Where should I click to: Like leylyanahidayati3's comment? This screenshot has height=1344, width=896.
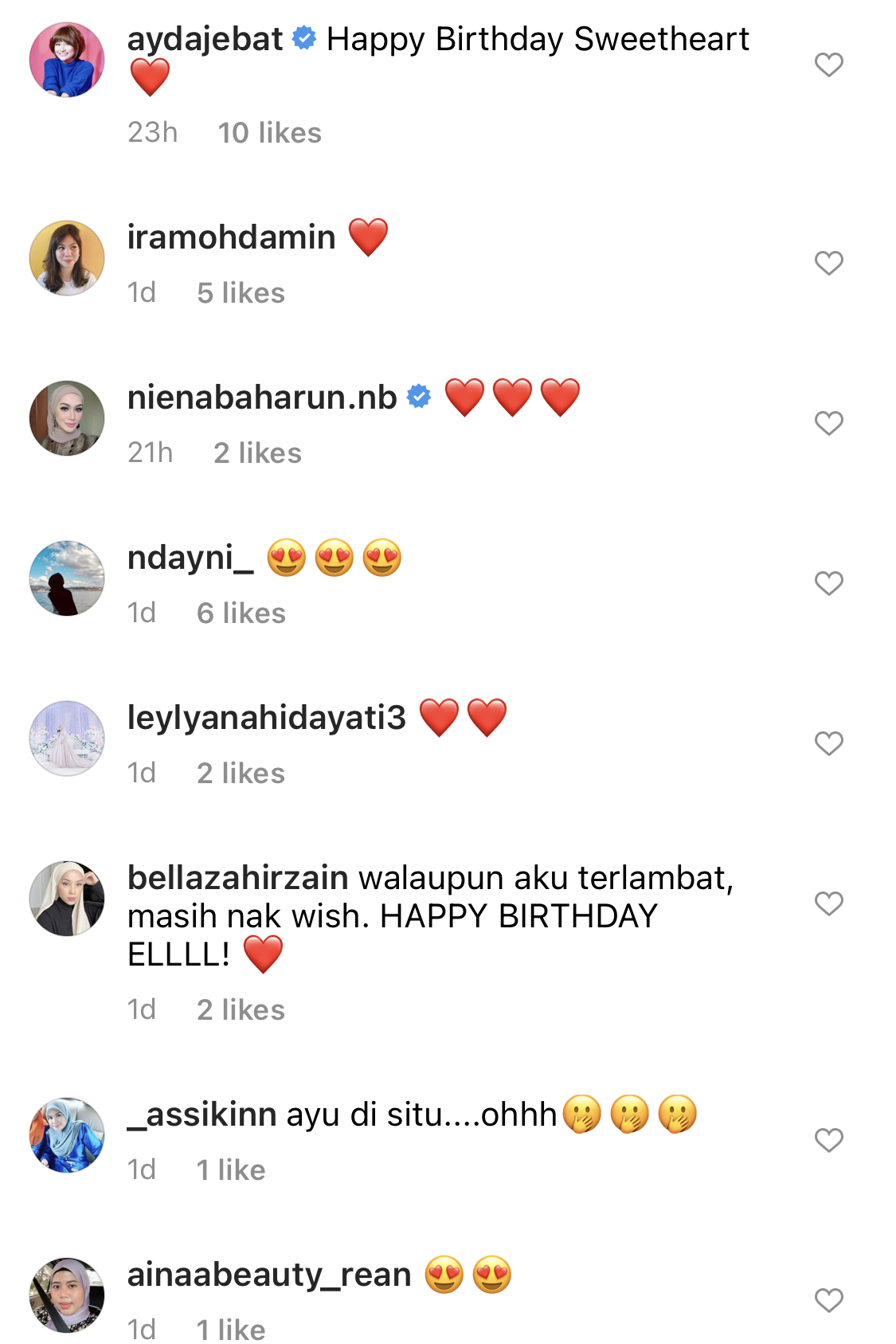828,743
